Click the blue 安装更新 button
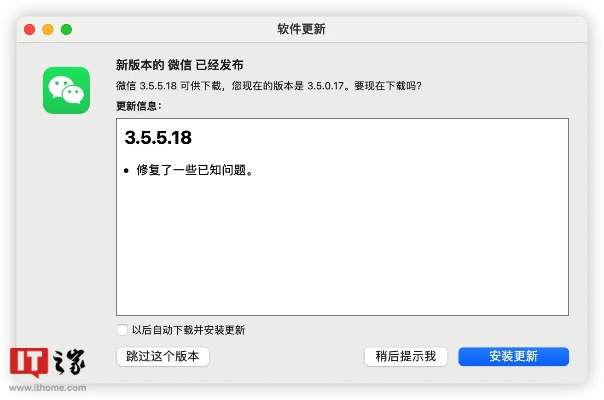The width and height of the screenshot is (604, 400). point(513,357)
